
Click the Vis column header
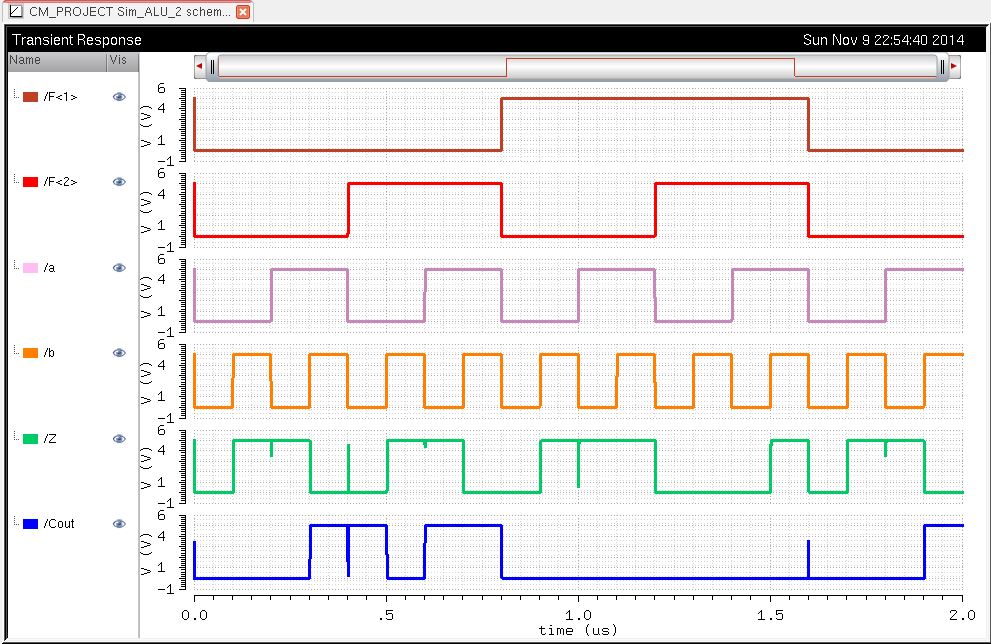[x=123, y=61]
